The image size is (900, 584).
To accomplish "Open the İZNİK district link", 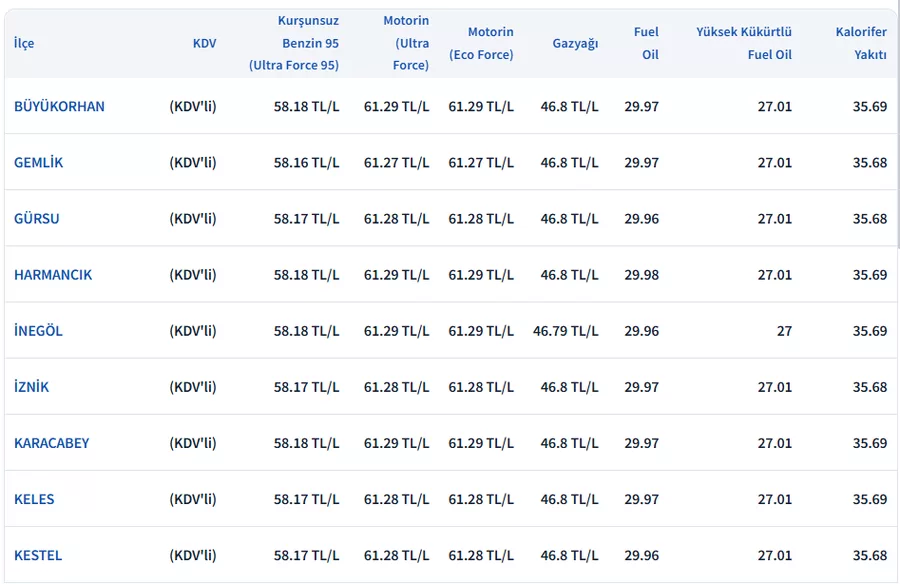I will [31, 387].
